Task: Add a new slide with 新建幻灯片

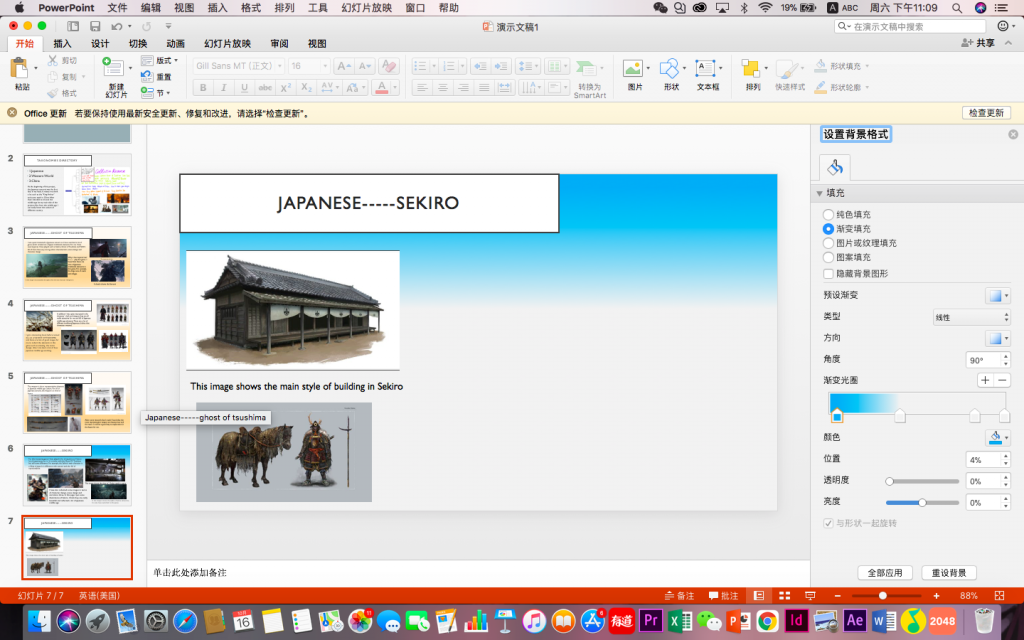Action: click(x=115, y=77)
